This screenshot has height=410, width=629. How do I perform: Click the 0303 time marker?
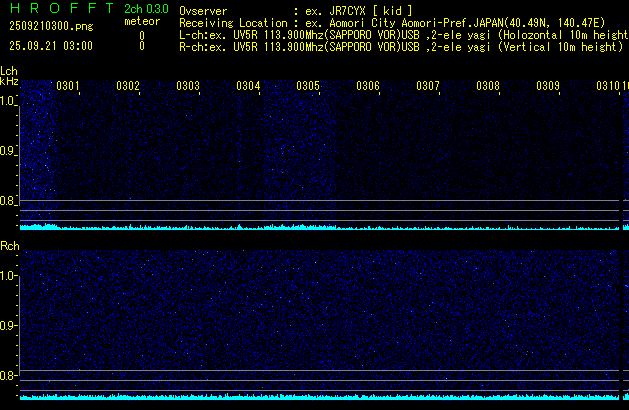(x=188, y=86)
